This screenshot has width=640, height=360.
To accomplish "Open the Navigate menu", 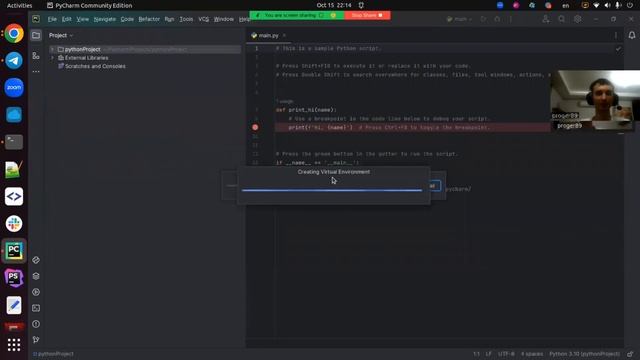I will (104, 19).
